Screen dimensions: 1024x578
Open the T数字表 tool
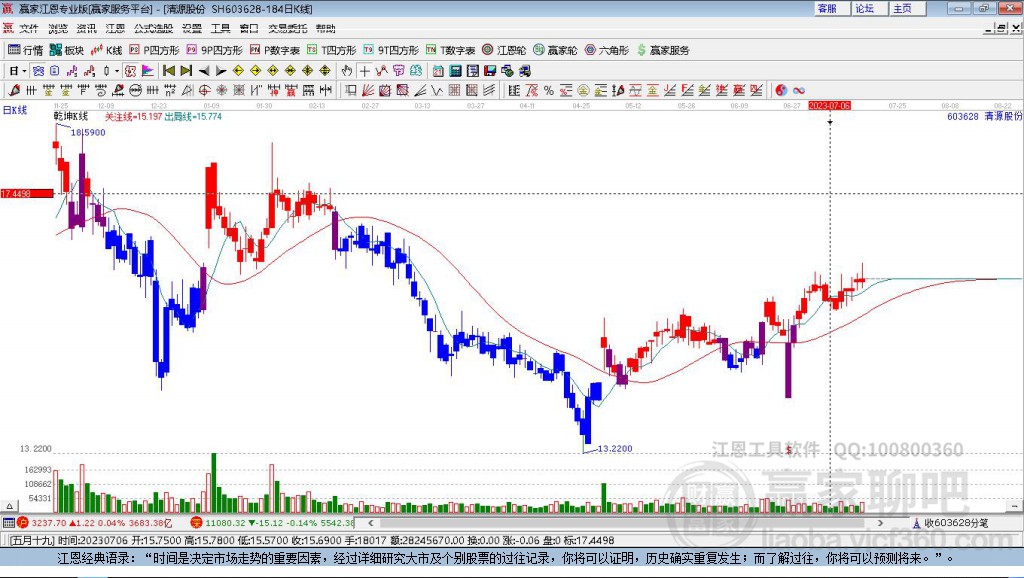coord(451,50)
